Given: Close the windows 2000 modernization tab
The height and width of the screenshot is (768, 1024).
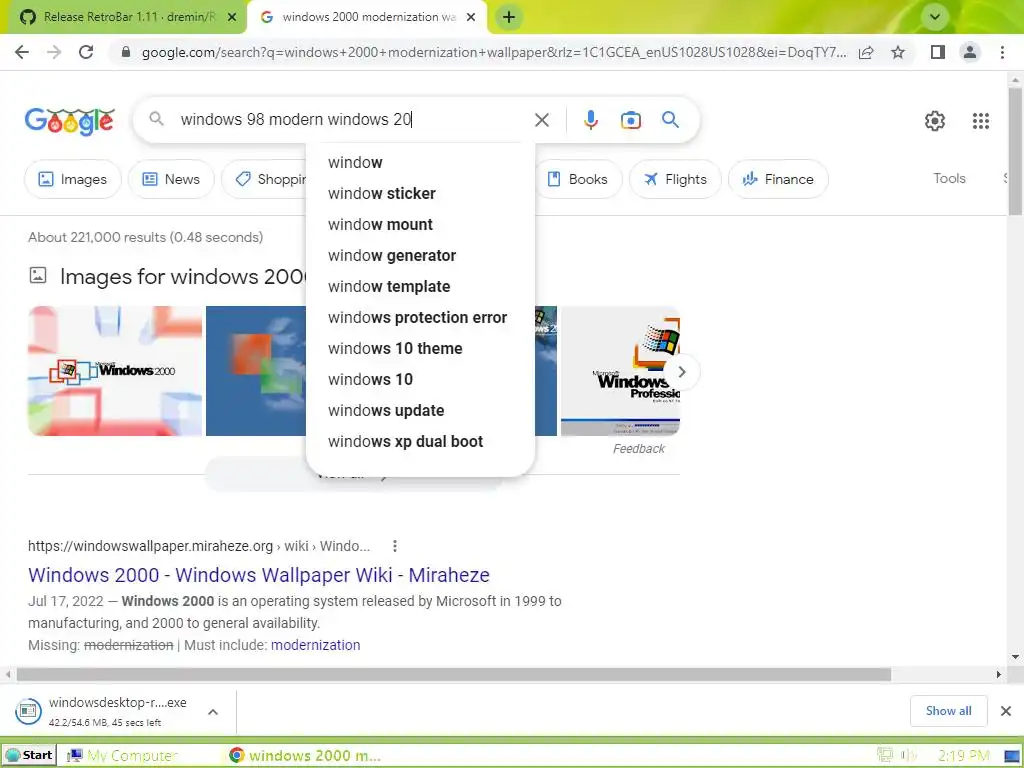Looking at the screenshot, I should click(x=471, y=17).
